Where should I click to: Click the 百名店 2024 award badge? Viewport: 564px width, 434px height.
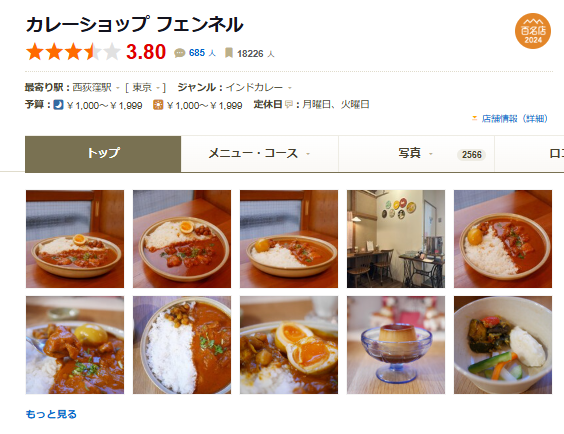tap(533, 31)
